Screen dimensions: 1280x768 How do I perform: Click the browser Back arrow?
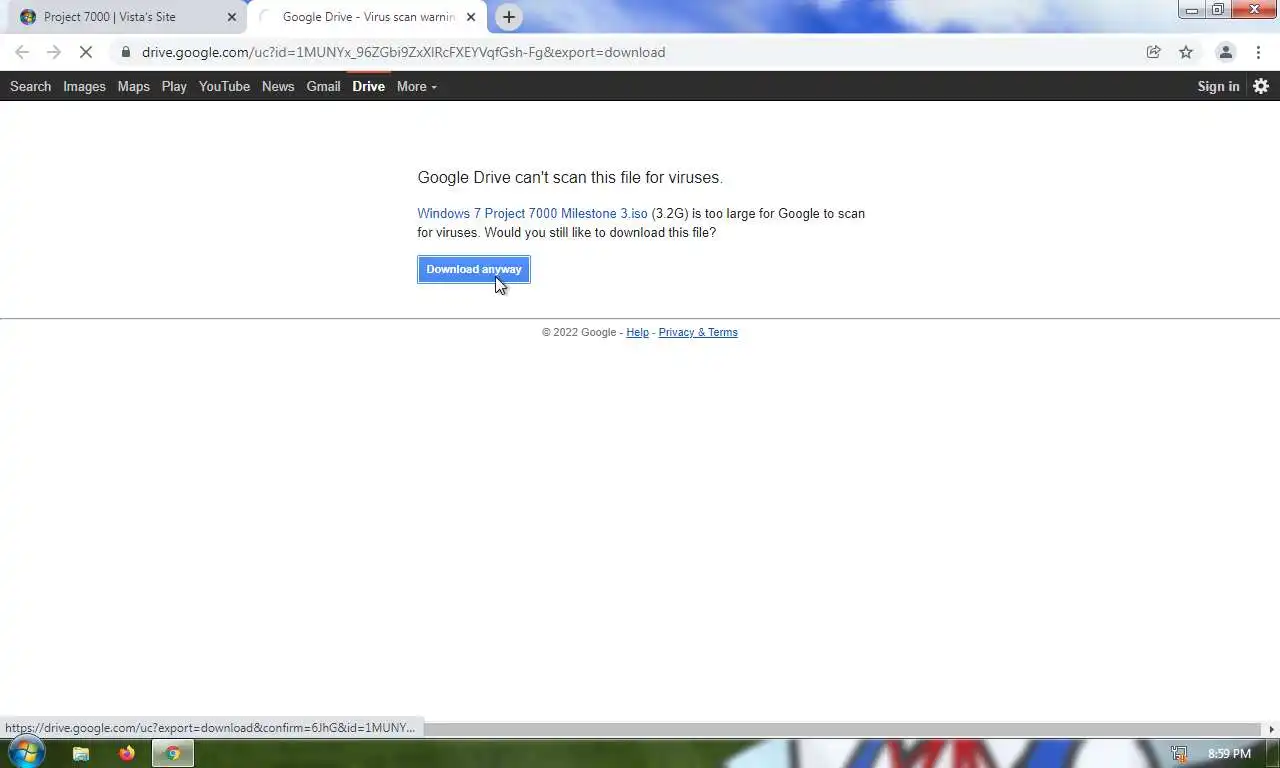(x=22, y=52)
